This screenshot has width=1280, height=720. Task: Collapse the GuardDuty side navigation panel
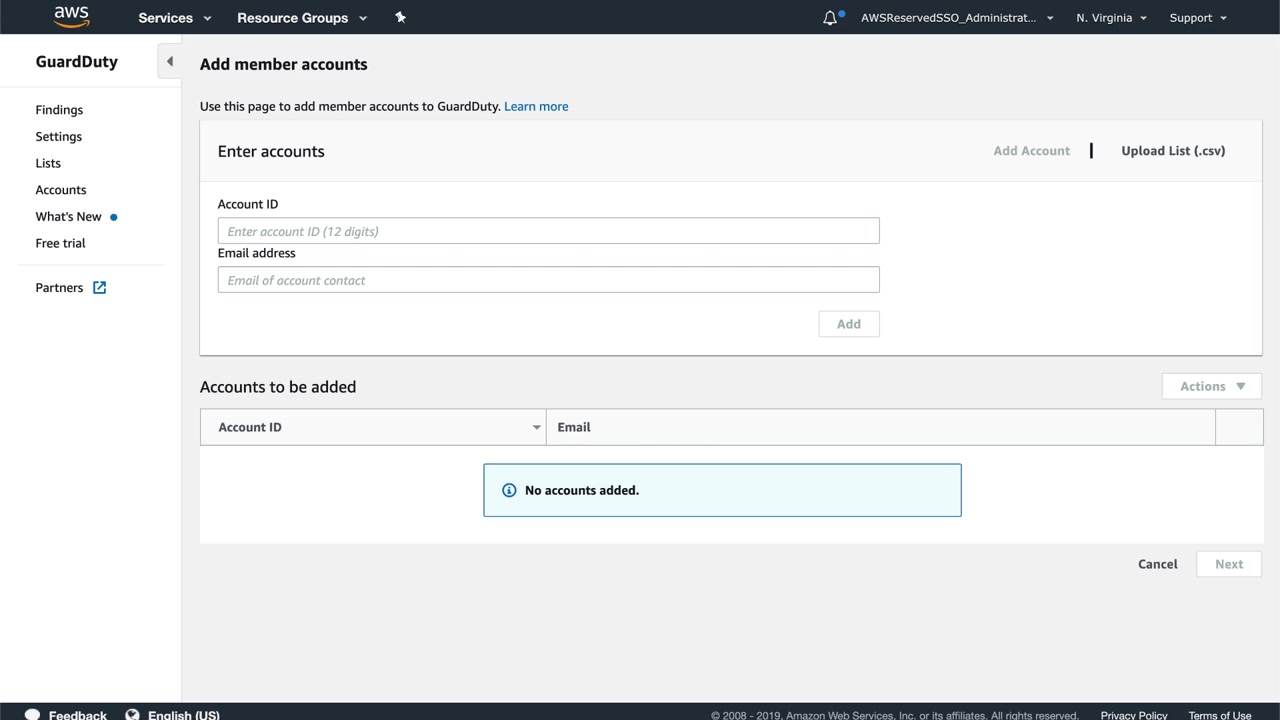(170, 61)
